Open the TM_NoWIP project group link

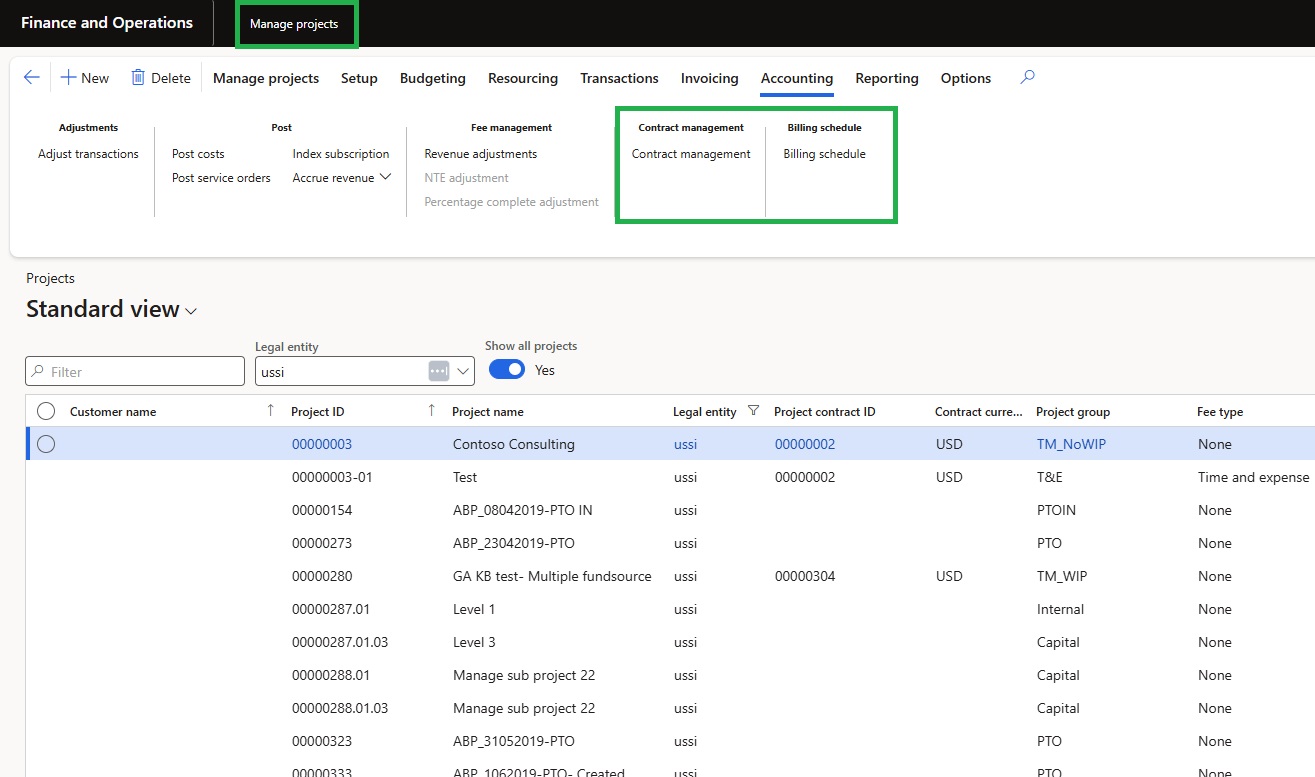click(x=1071, y=444)
